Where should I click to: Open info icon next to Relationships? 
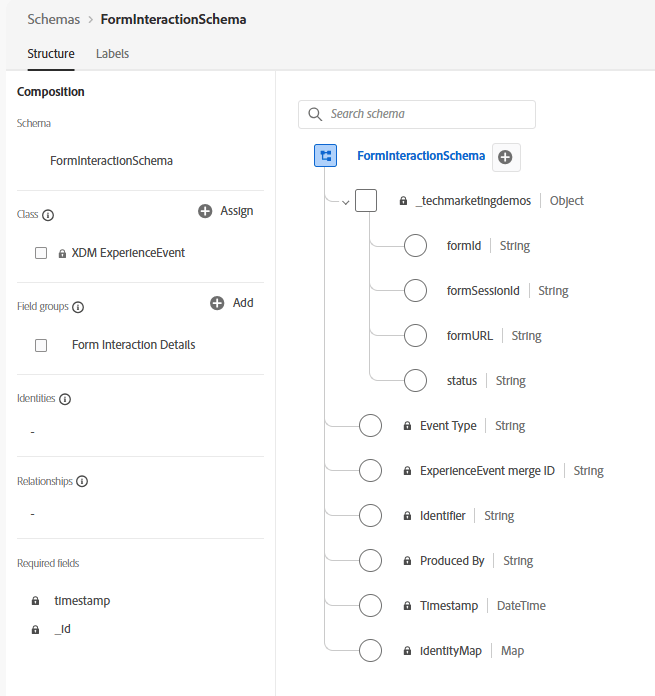click(82, 481)
